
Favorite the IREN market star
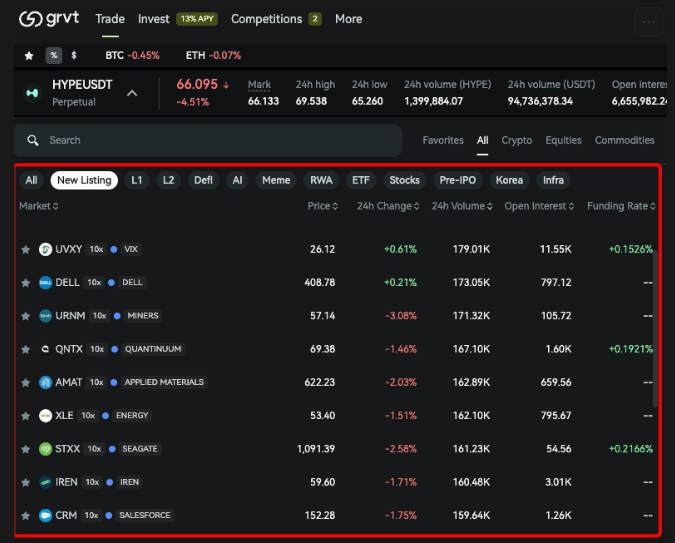(x=26, y=482)
